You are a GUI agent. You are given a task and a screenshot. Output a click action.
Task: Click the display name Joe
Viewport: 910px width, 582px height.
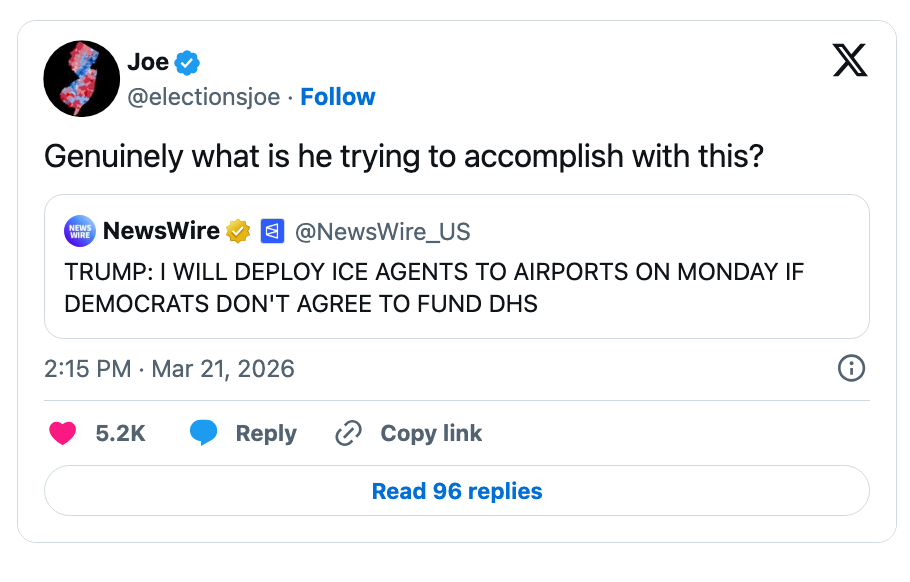(148, 63)
